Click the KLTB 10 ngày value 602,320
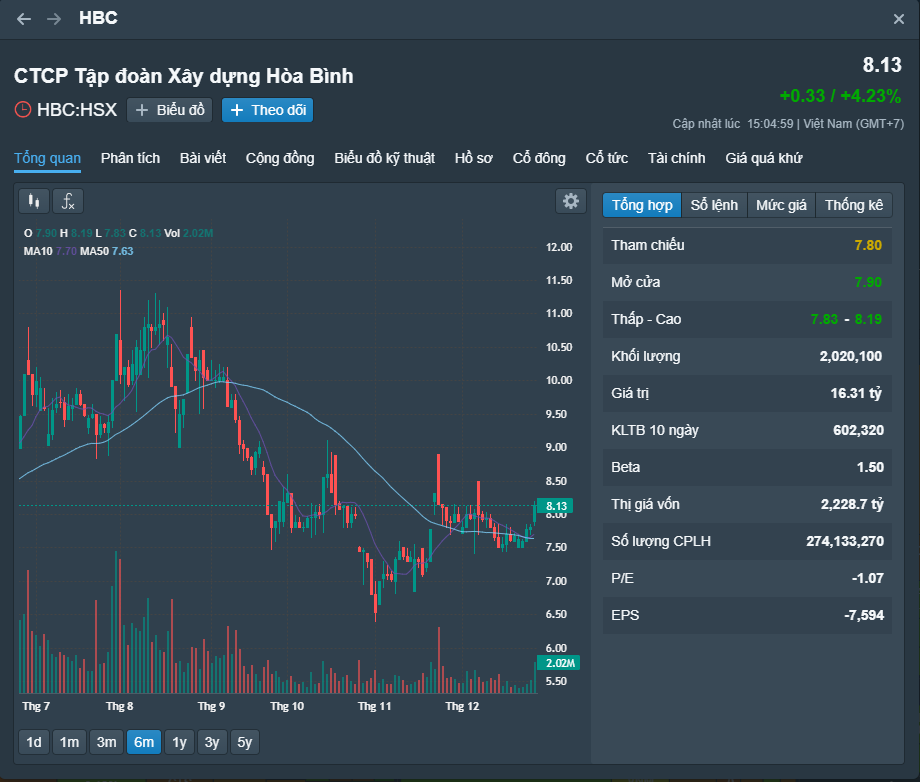This screenshot has width=920, height=782. click(858, 430)
